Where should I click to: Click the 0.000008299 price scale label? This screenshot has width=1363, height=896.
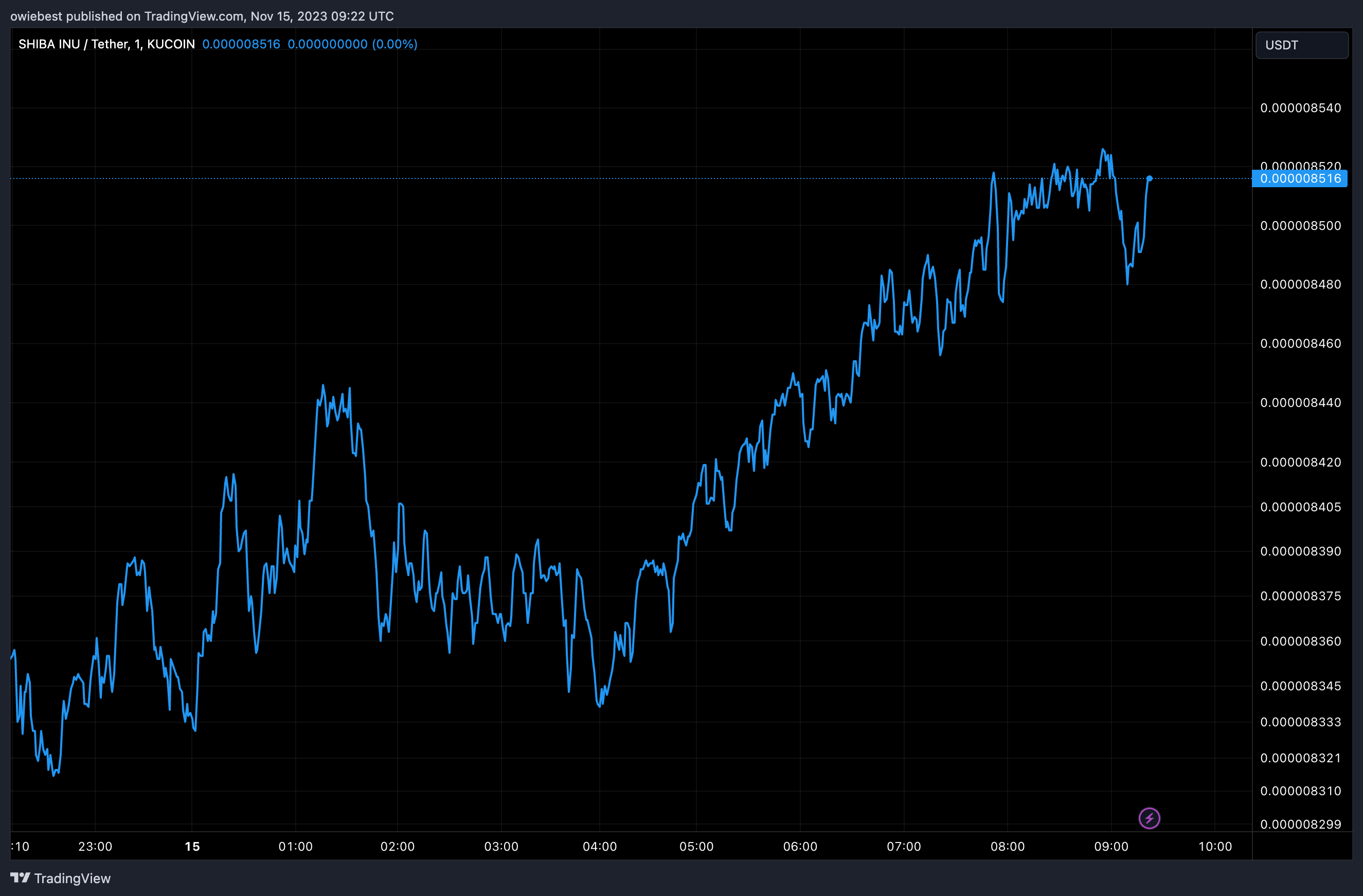point(1300,825)
